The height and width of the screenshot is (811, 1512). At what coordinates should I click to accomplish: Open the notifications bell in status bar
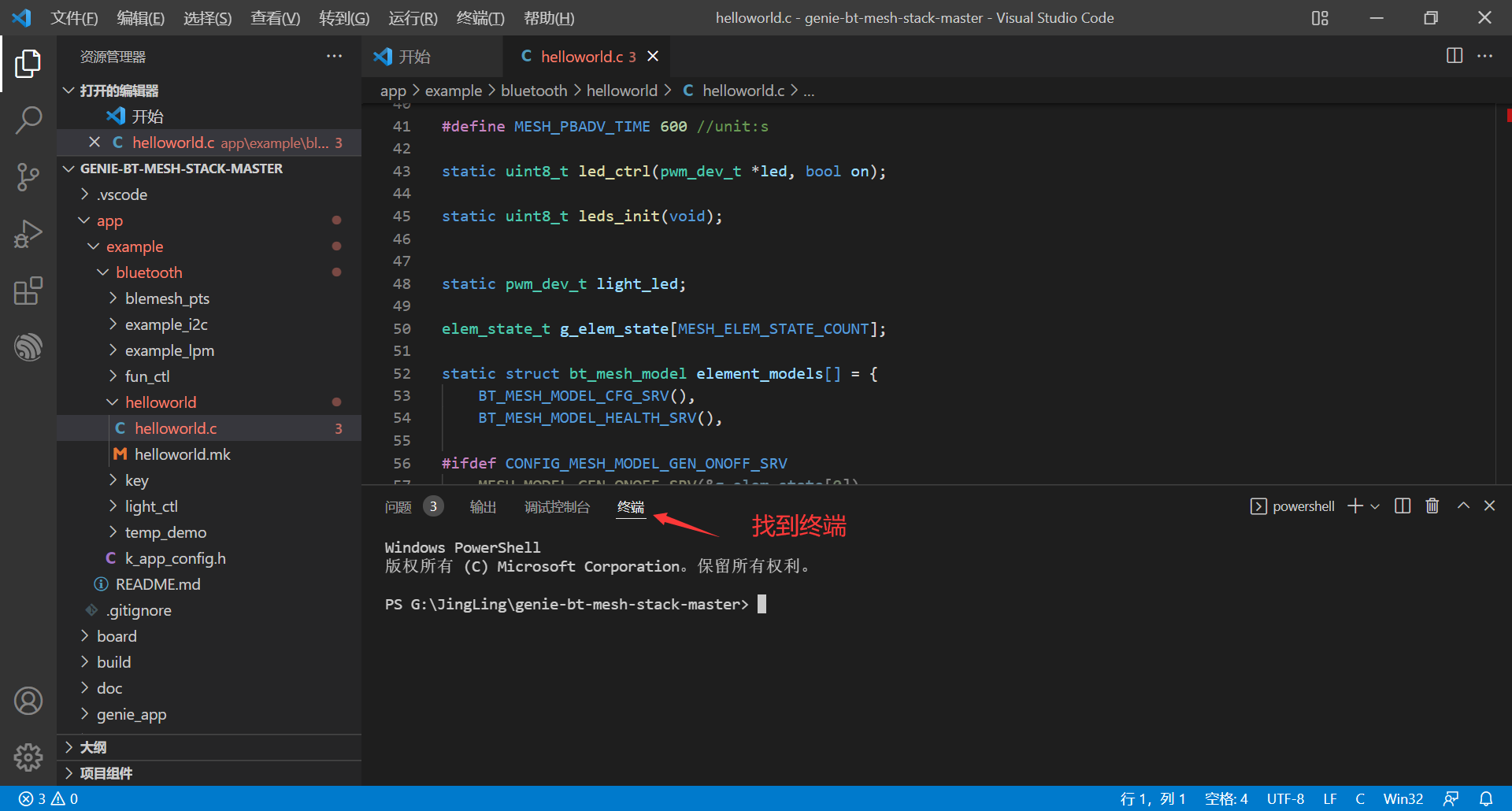coord(1486,798)
